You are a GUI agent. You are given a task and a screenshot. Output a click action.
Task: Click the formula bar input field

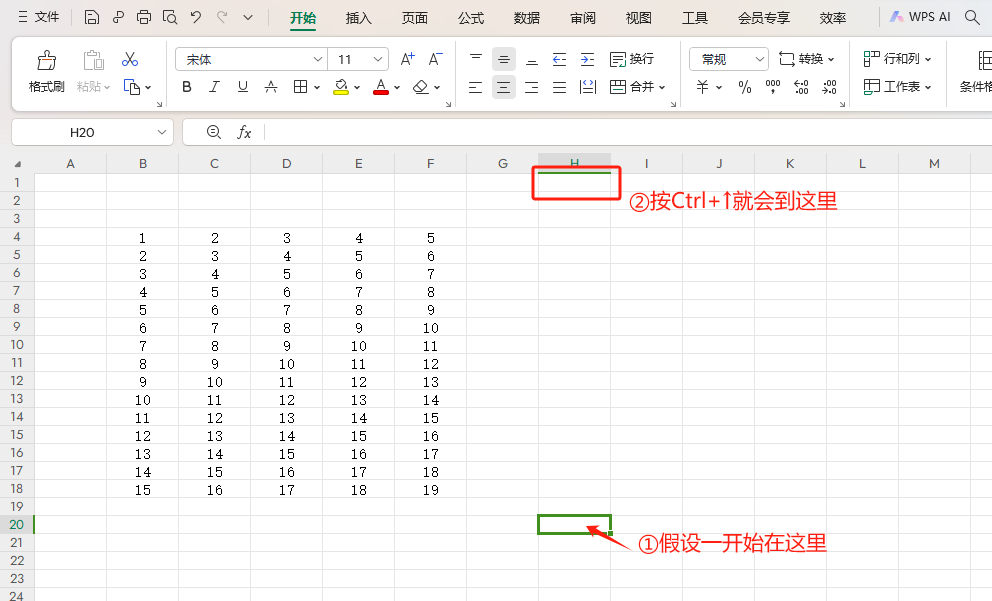626,132
